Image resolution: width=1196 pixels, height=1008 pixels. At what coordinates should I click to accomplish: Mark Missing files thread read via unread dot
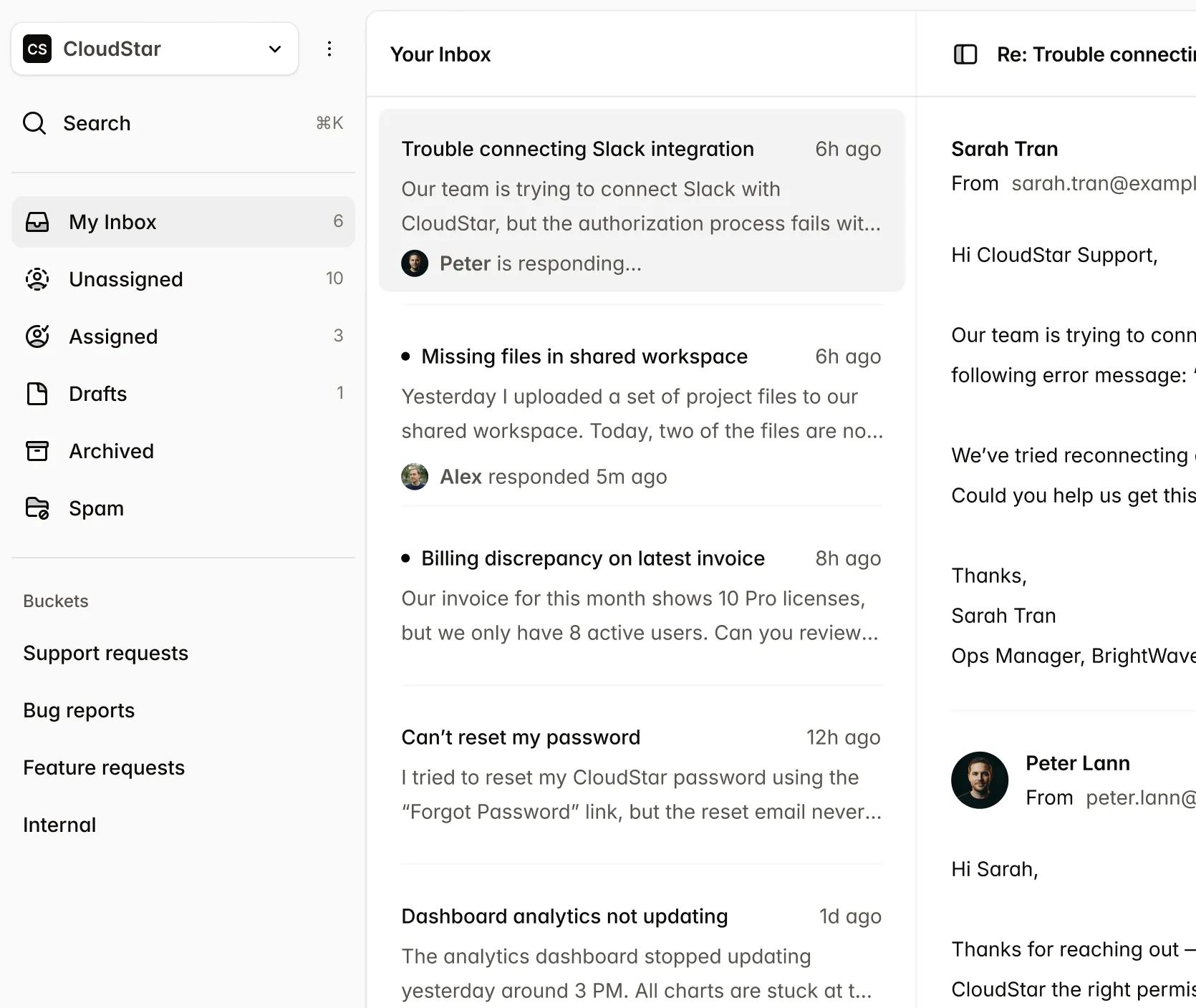[x=406, y=356]
